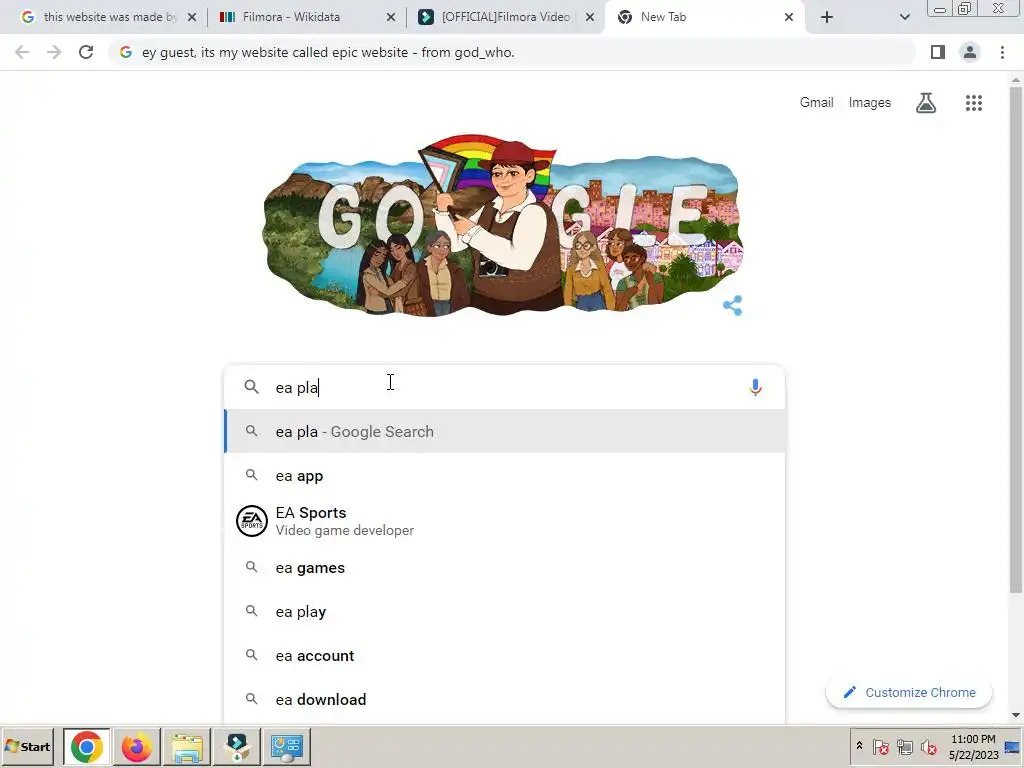Open the control panel taskbar icon
1024x768 pixels.
pyautogui.click(x=287, y=747)
